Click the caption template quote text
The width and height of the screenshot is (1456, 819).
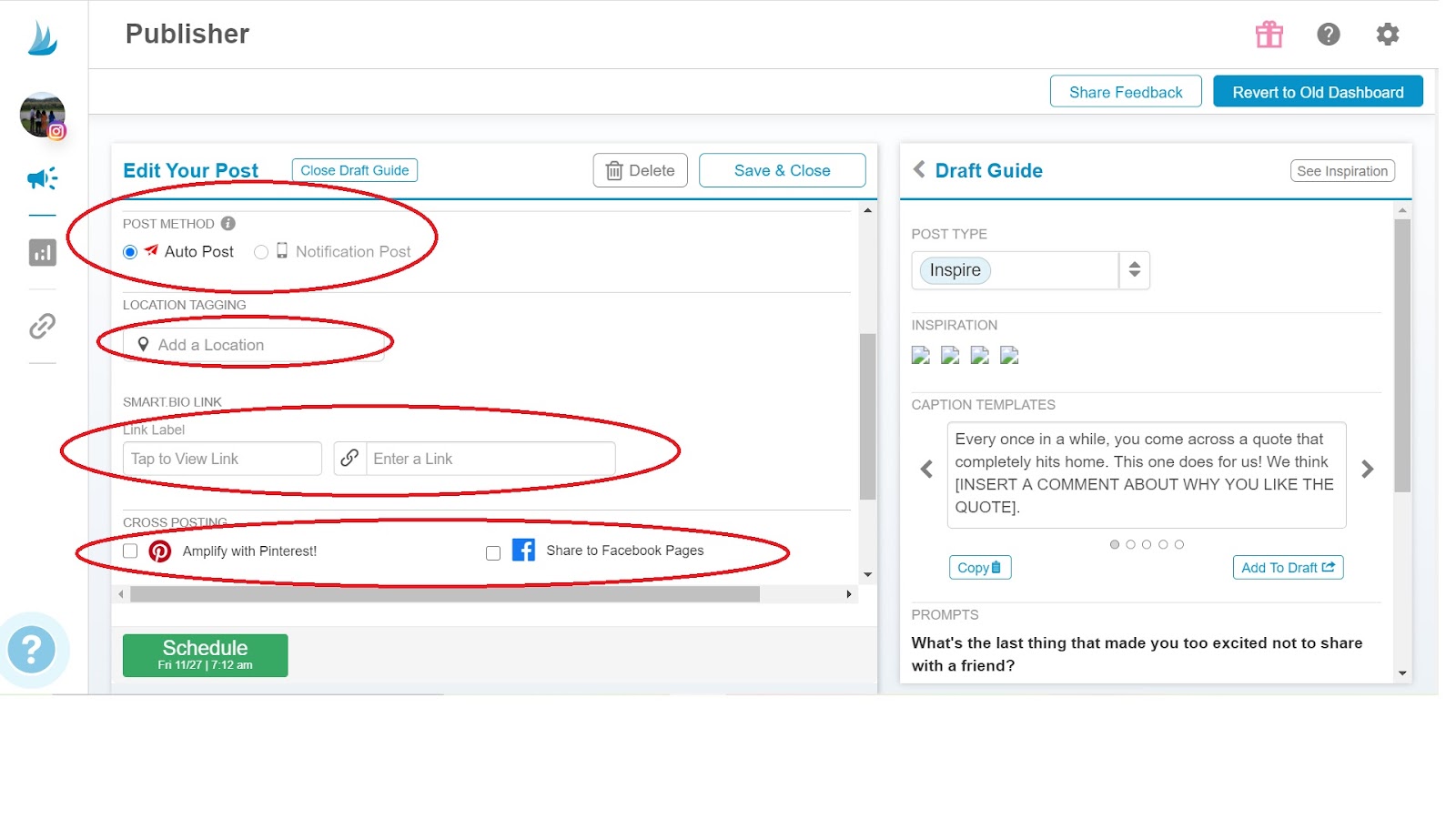(x=1145, y=473)
